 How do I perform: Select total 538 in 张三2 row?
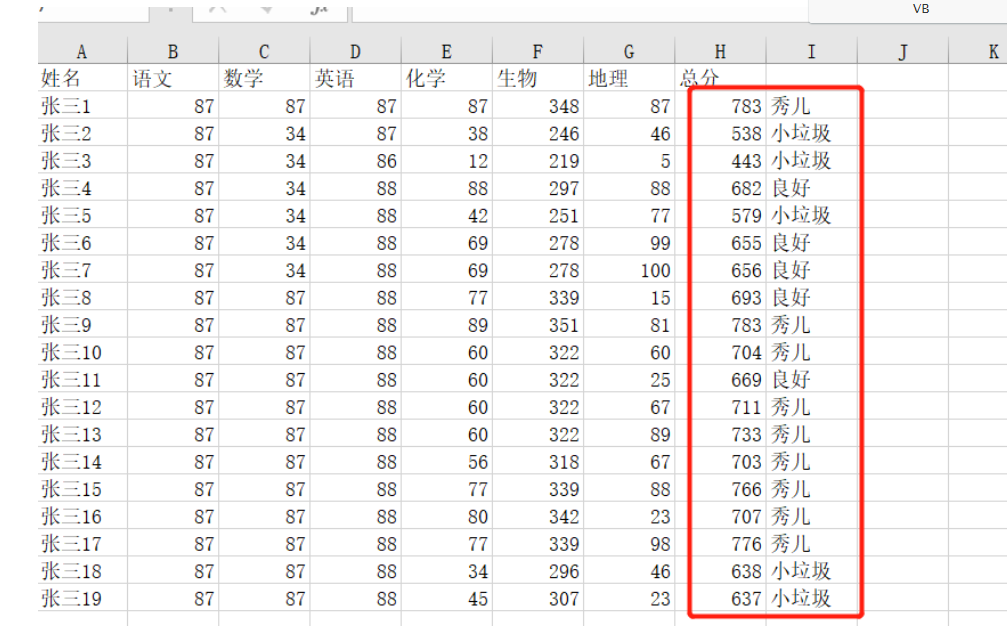[720, 133]
